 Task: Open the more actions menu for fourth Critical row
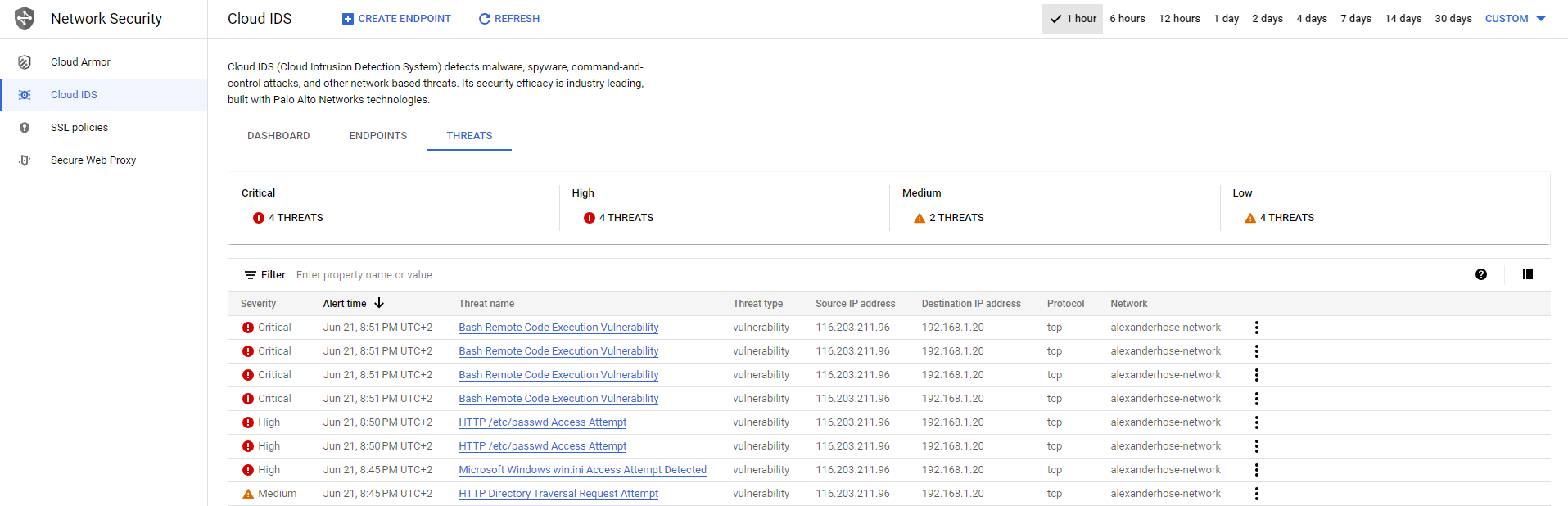1257,399
